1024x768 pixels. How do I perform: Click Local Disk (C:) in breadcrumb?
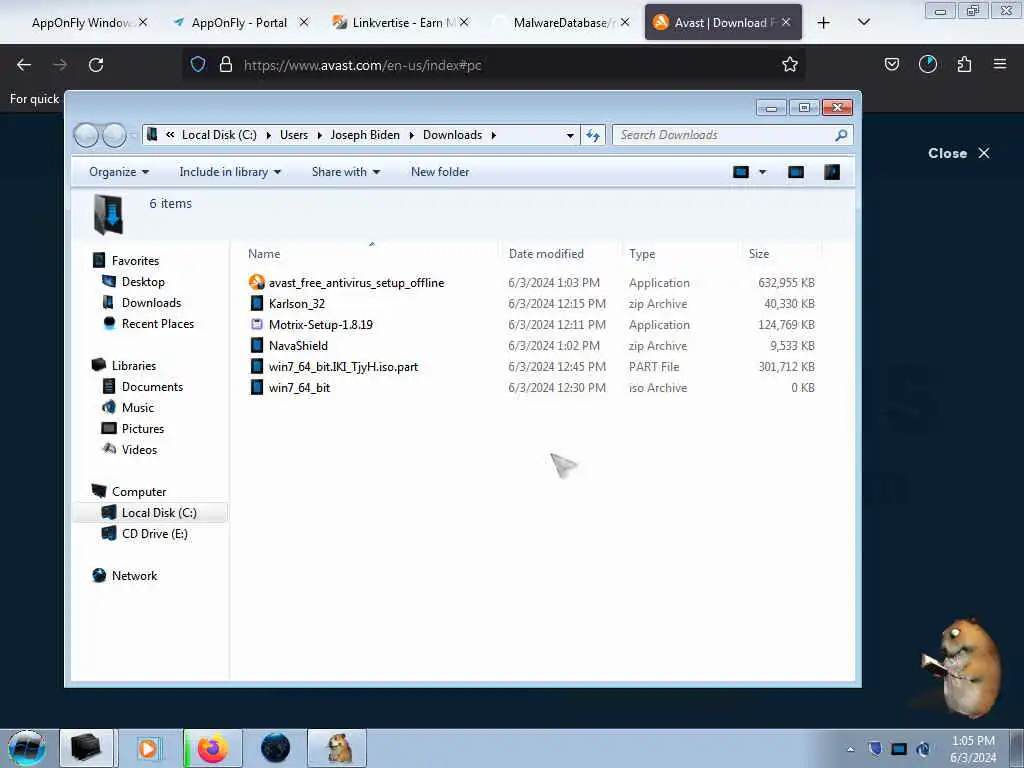coord(219,135)
